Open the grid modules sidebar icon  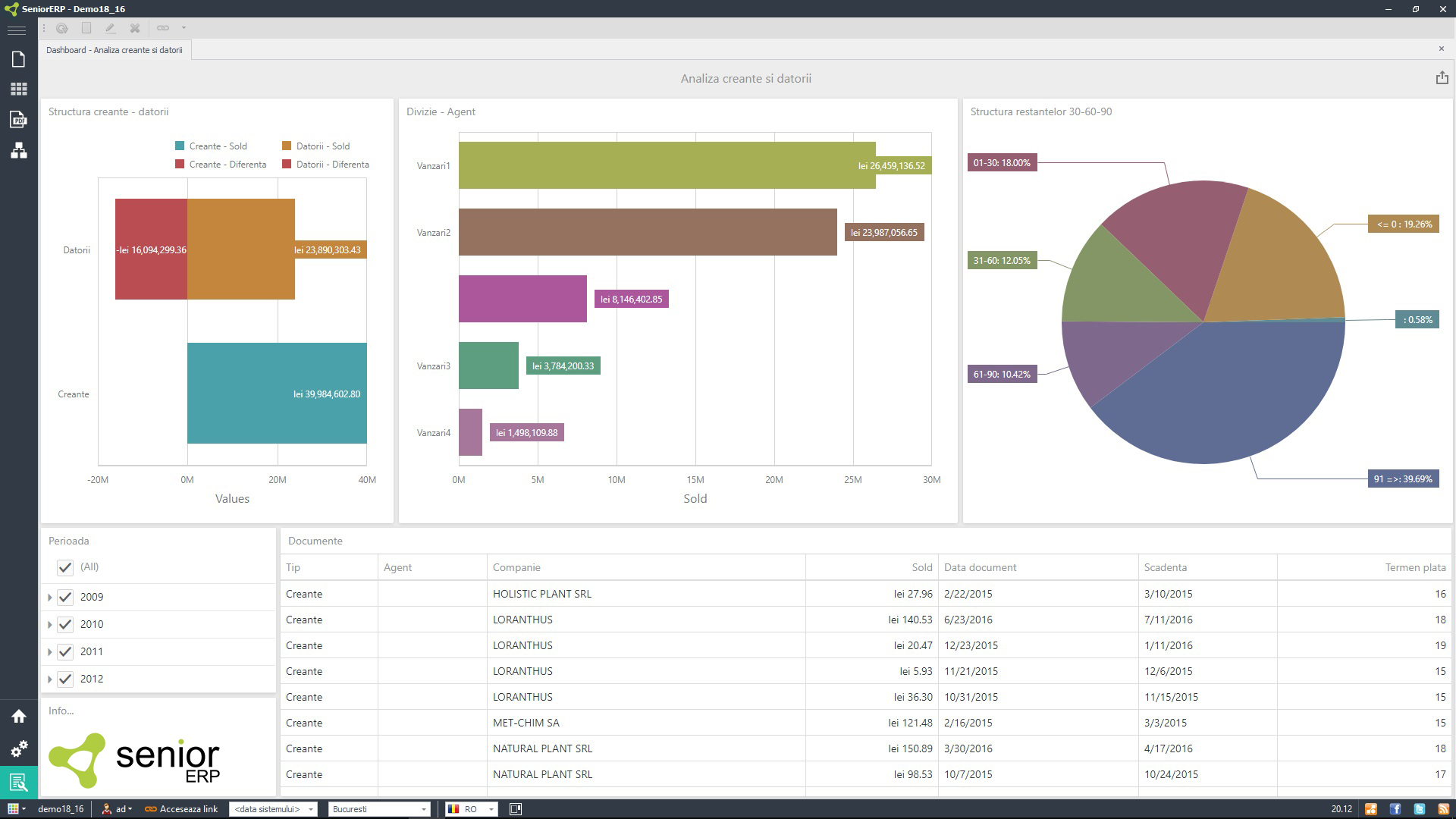[18, 89]
